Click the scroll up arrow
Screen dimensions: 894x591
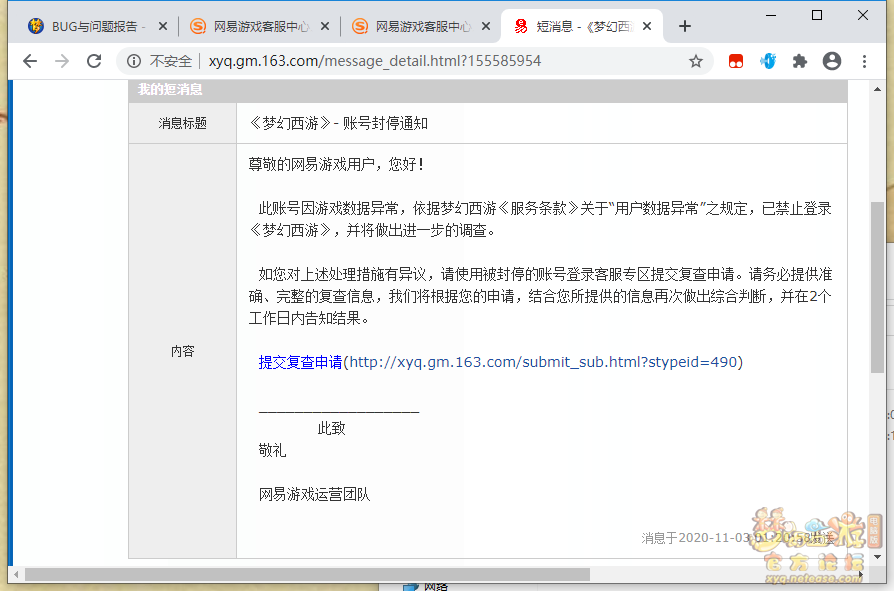tap(877, 89)
